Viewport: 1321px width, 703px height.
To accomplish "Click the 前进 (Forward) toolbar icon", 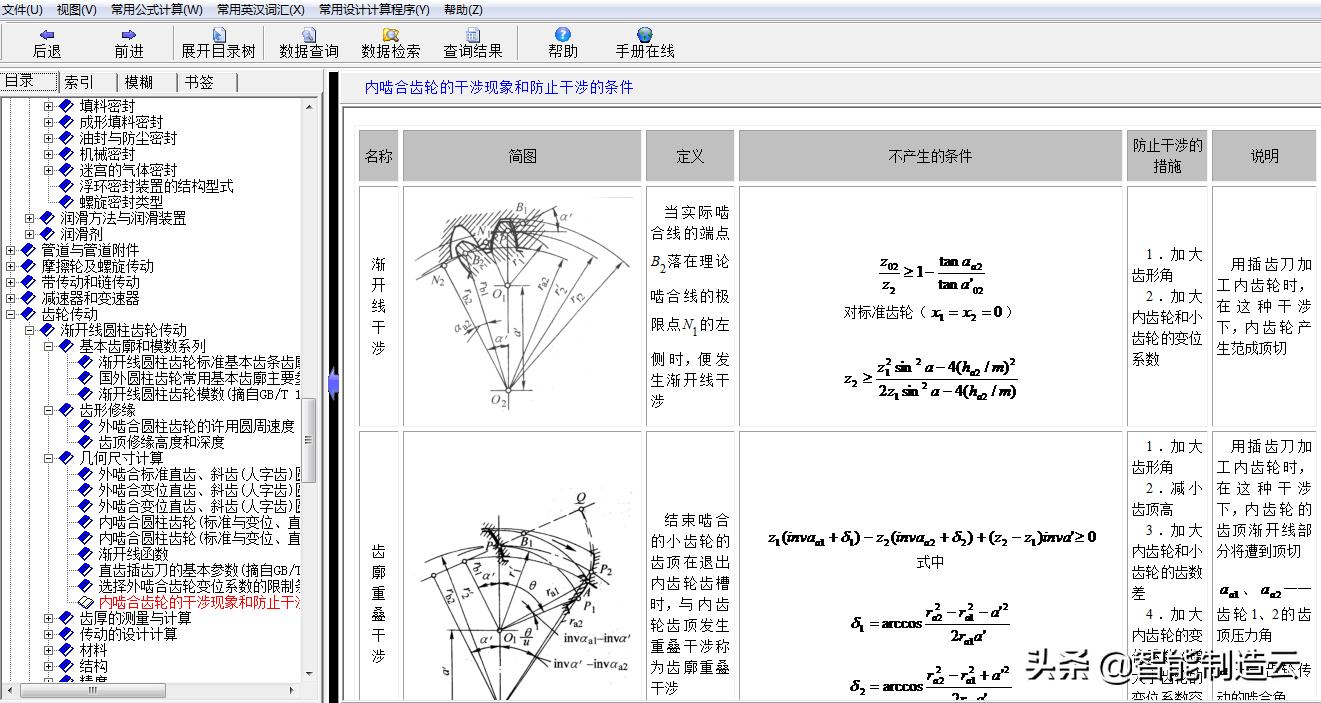I will point(129,42).
